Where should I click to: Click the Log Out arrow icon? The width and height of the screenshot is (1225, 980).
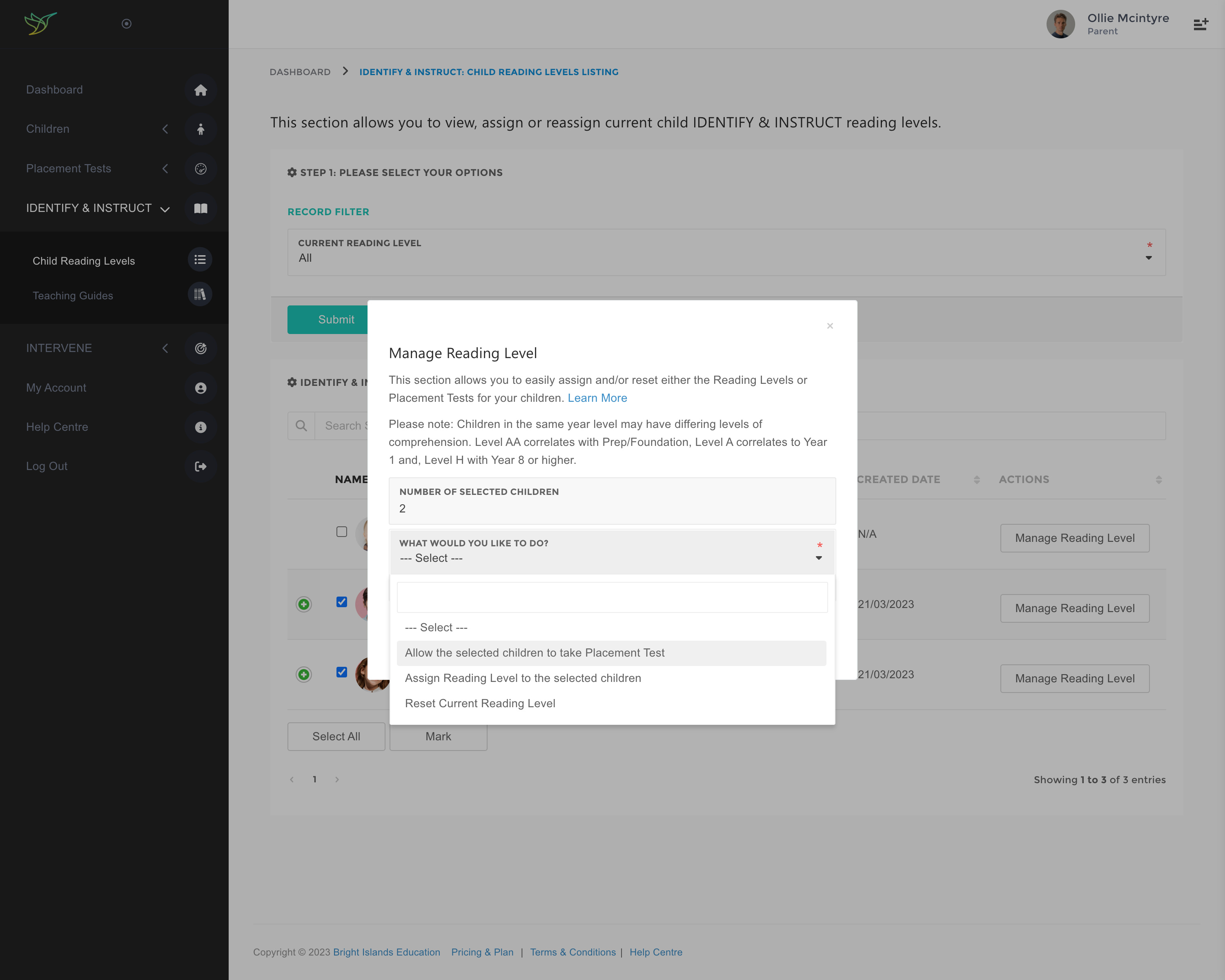[200, 466]
